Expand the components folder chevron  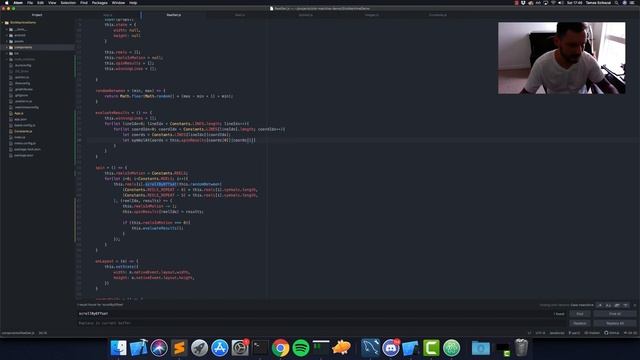tap(7, 47)
